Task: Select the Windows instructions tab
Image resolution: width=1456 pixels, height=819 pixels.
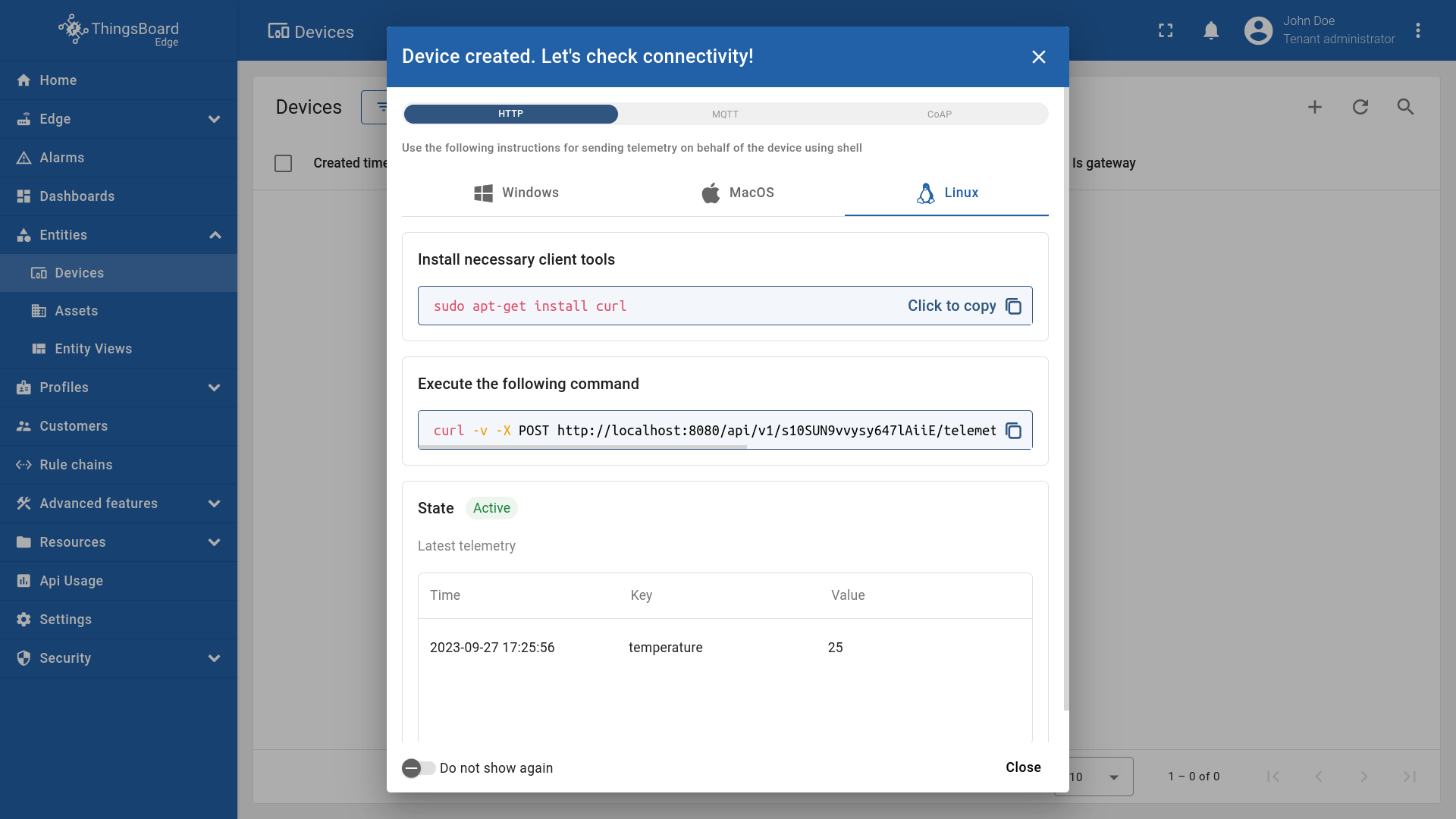Action: pyautogui.click(x=516, y=193)
